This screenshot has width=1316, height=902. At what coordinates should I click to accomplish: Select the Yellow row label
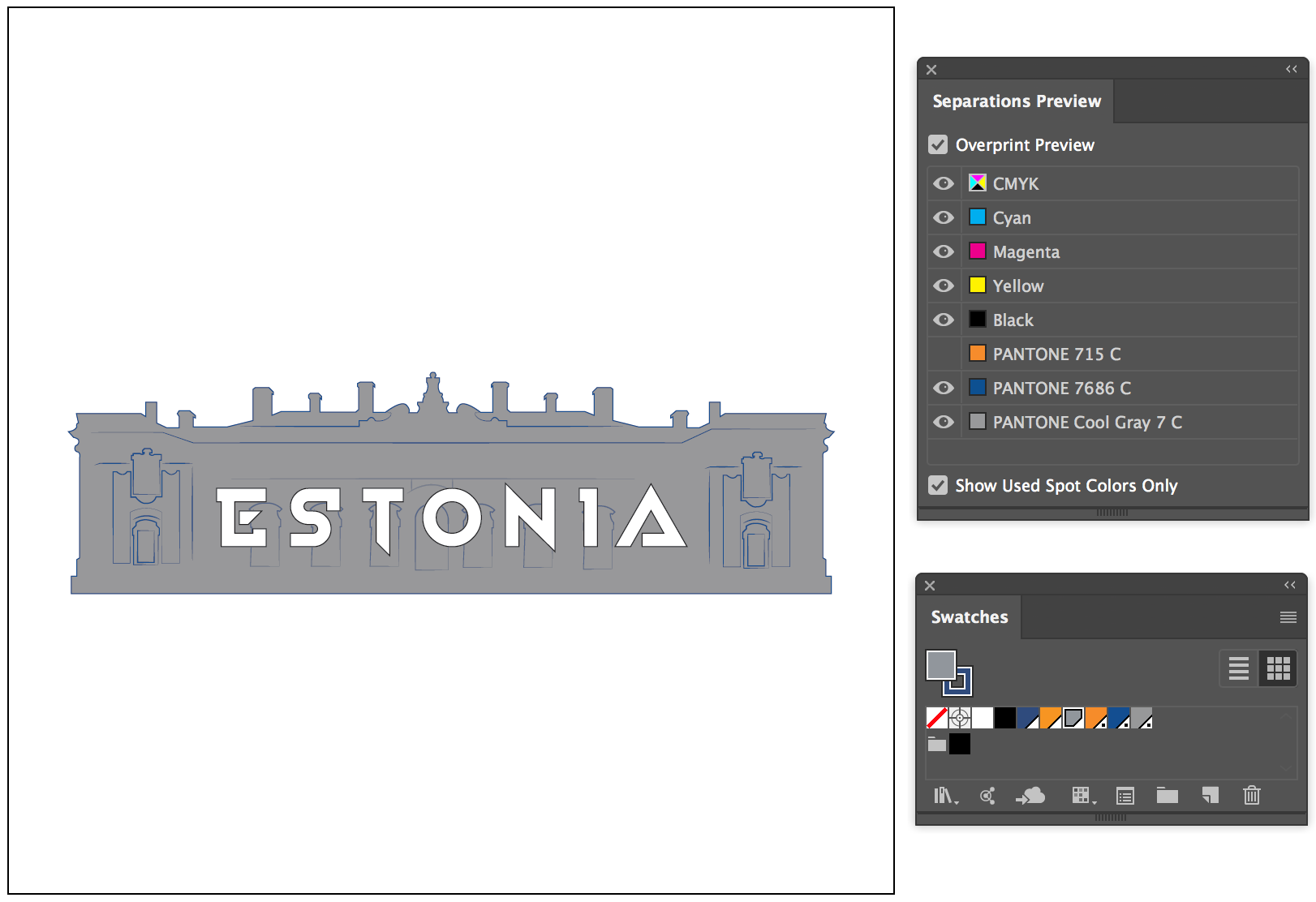[1018, 286]
